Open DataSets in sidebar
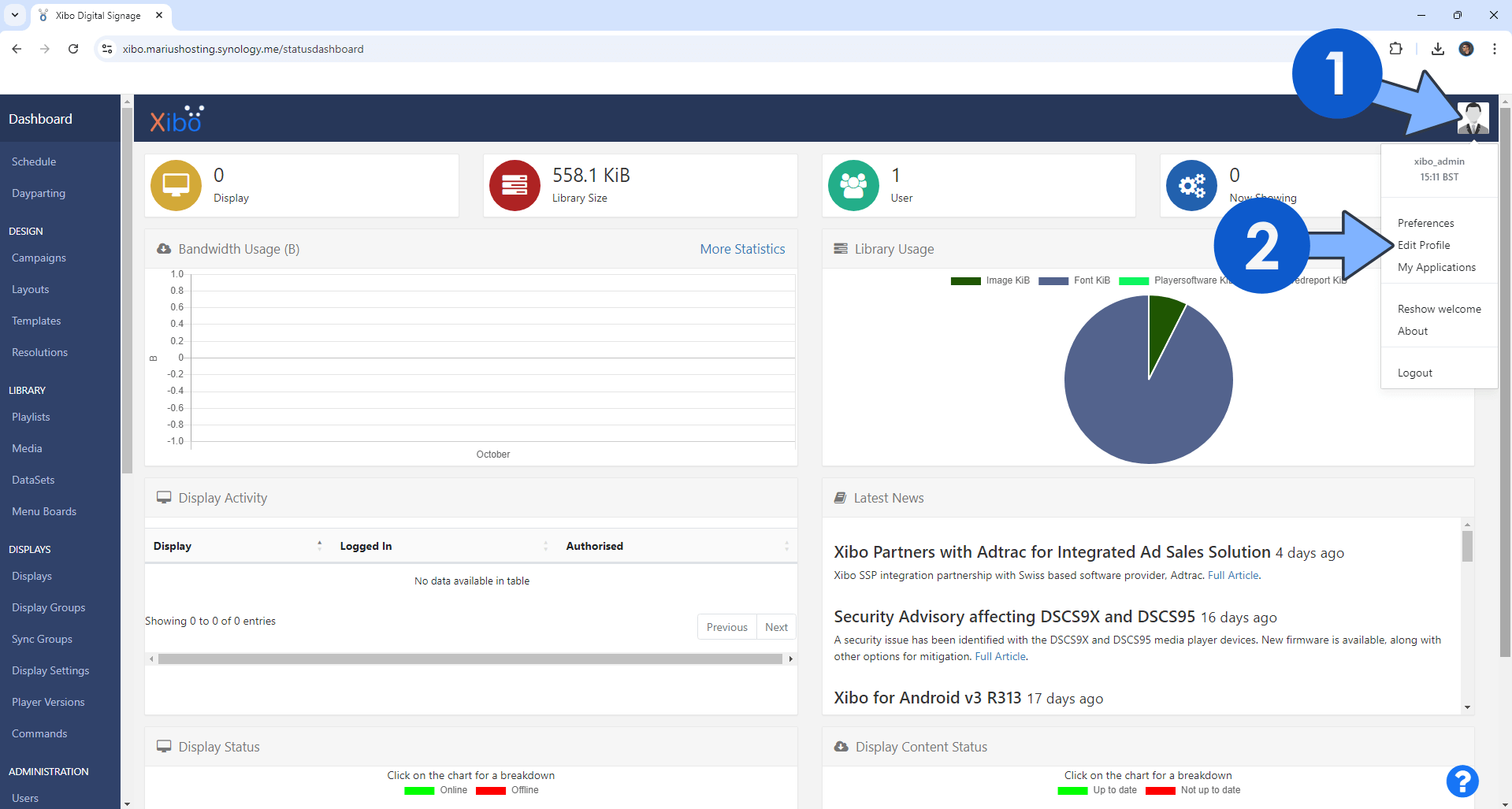Image resolution: width=1512 pixels, height=809 pixels. 33,480
